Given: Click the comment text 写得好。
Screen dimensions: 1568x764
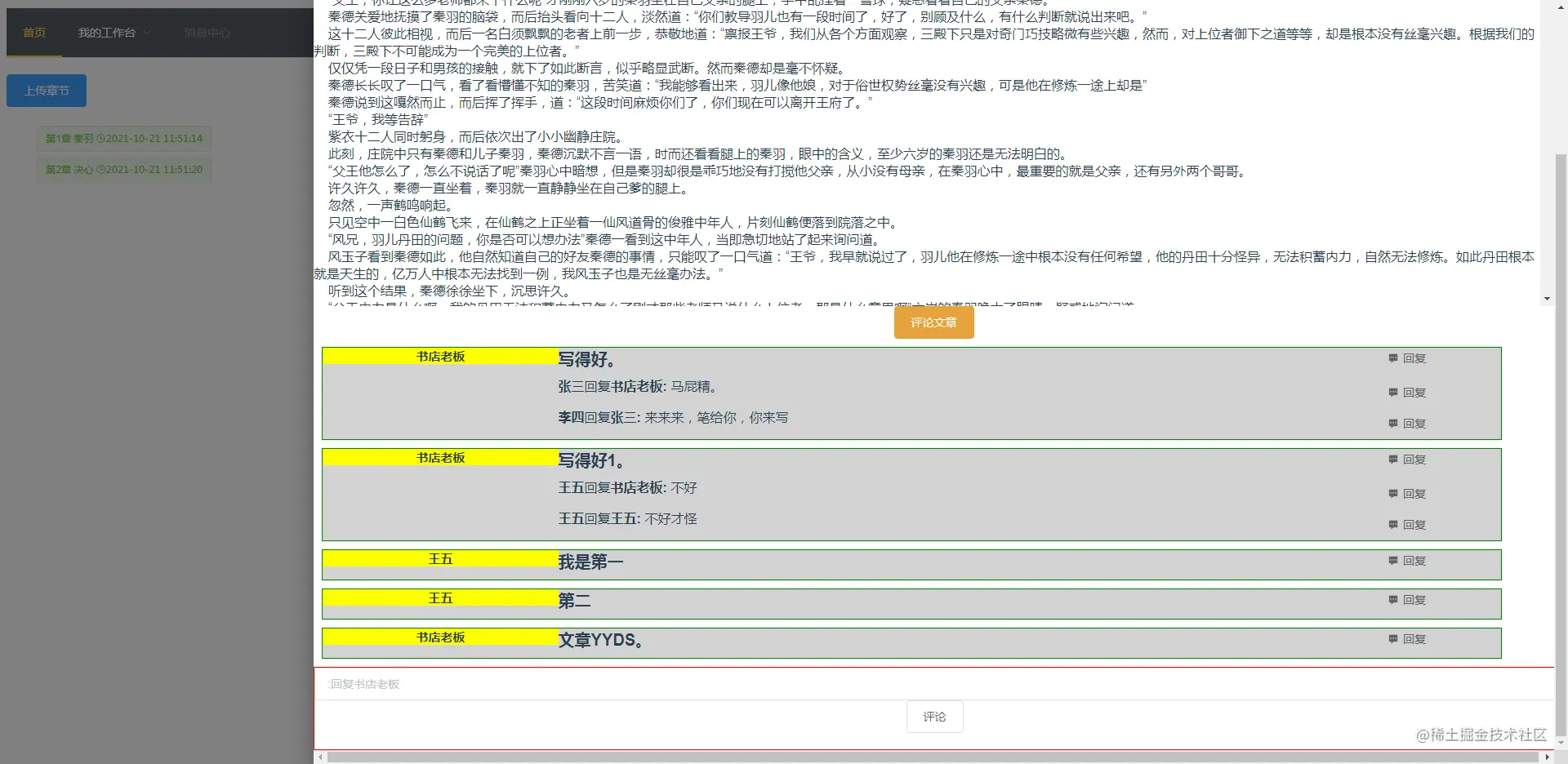Looking at the screenshot, I should tap(586, 359).
